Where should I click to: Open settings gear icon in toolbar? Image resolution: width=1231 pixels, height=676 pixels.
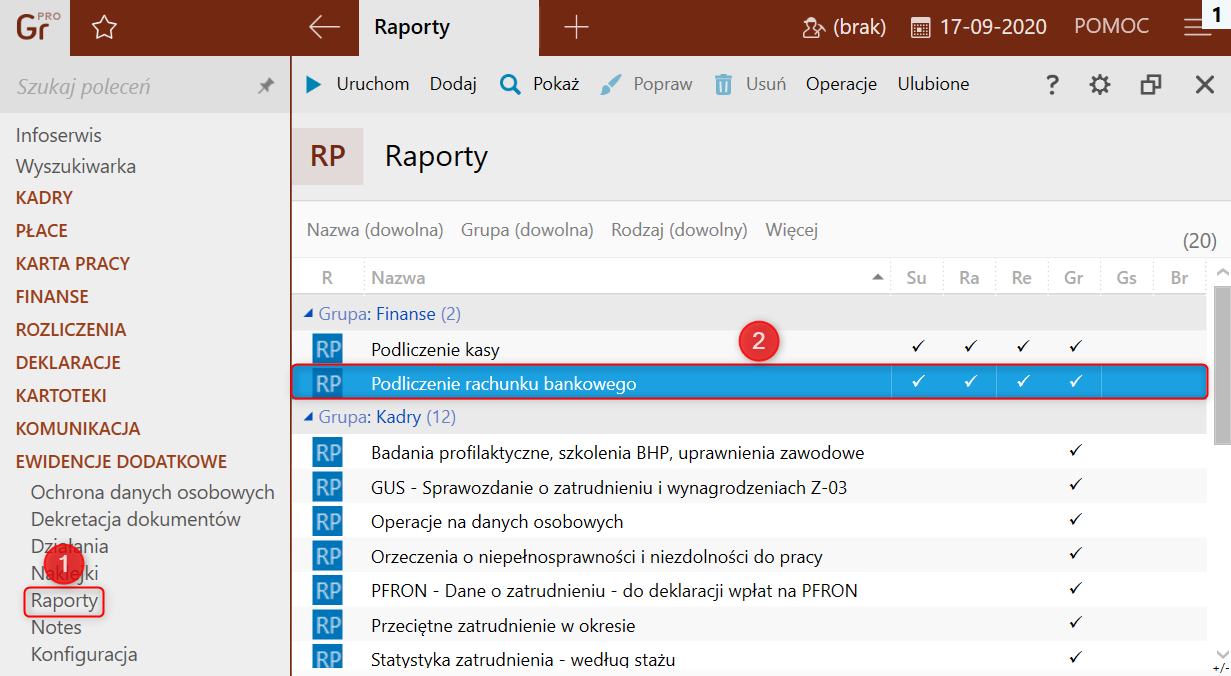tap(1100, 85)
